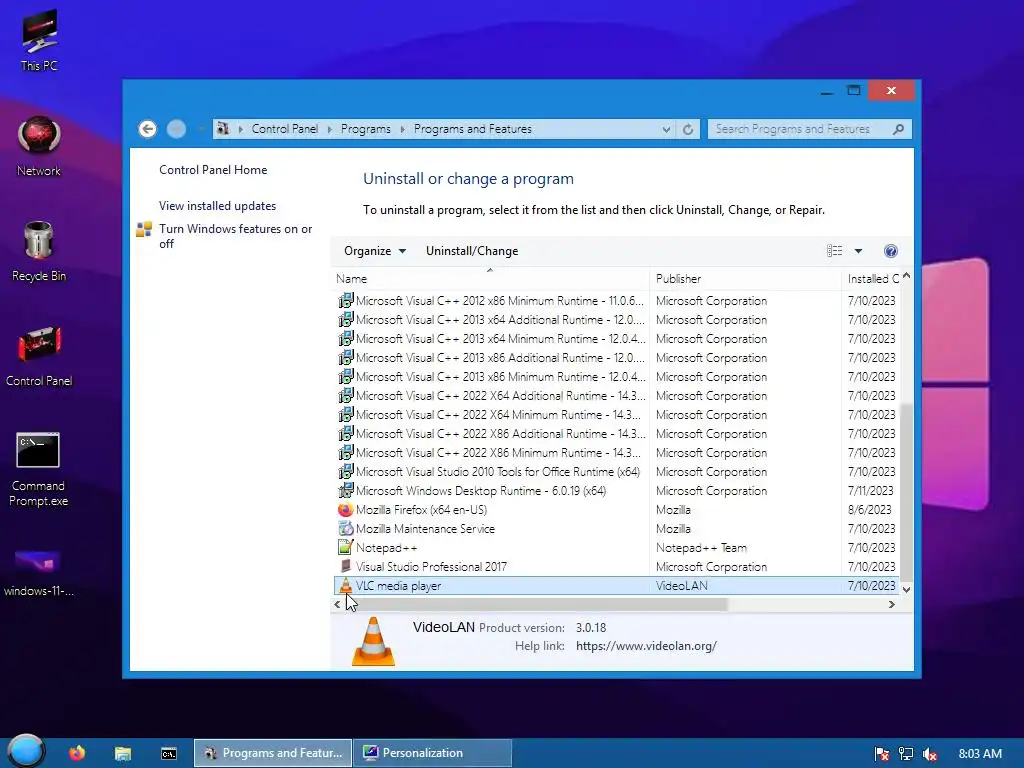The image size is (1024, 768).
Task: Expand the address bar history dropdown
Action: tap(666, 129)
